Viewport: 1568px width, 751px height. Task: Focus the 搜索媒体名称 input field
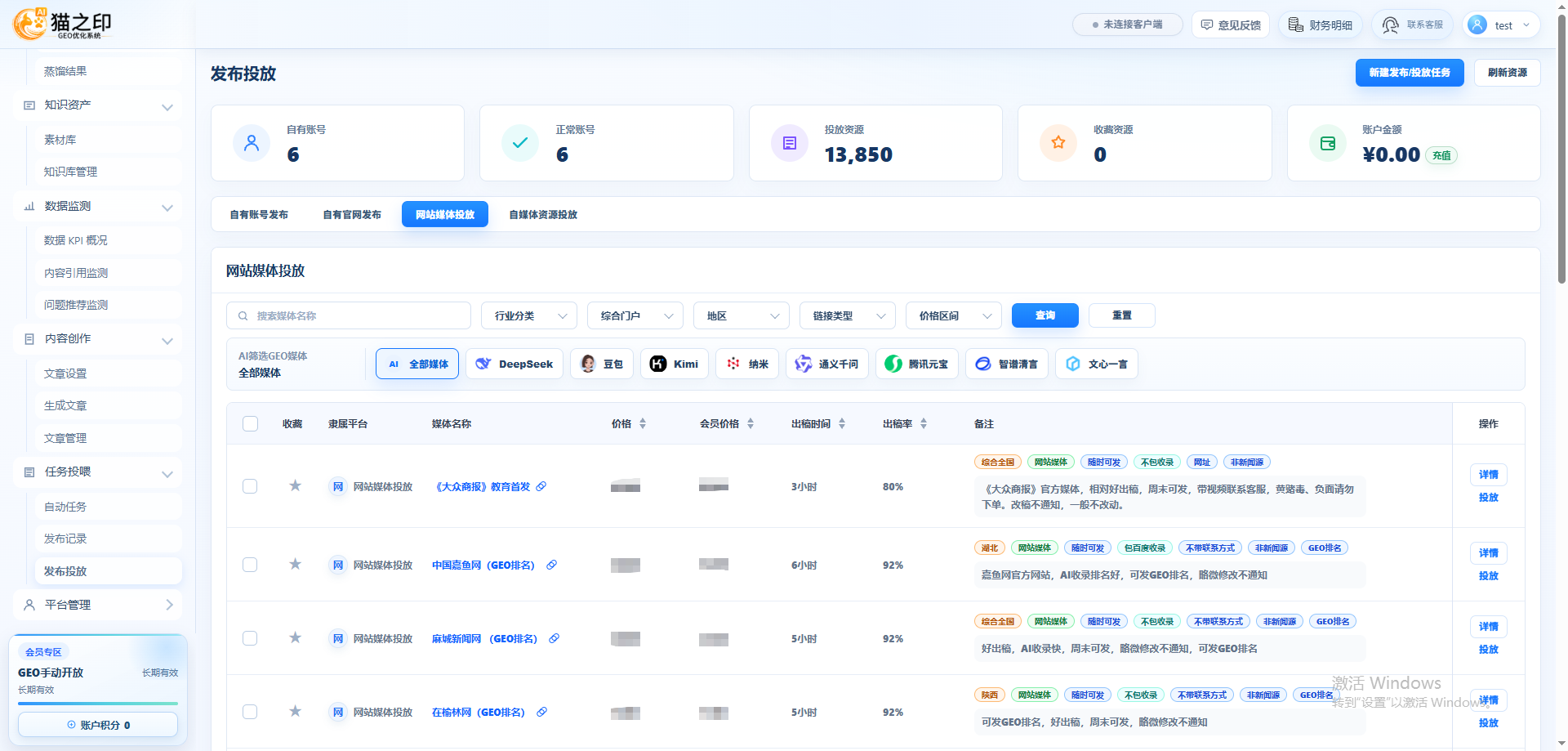click(x=349, y=315)
